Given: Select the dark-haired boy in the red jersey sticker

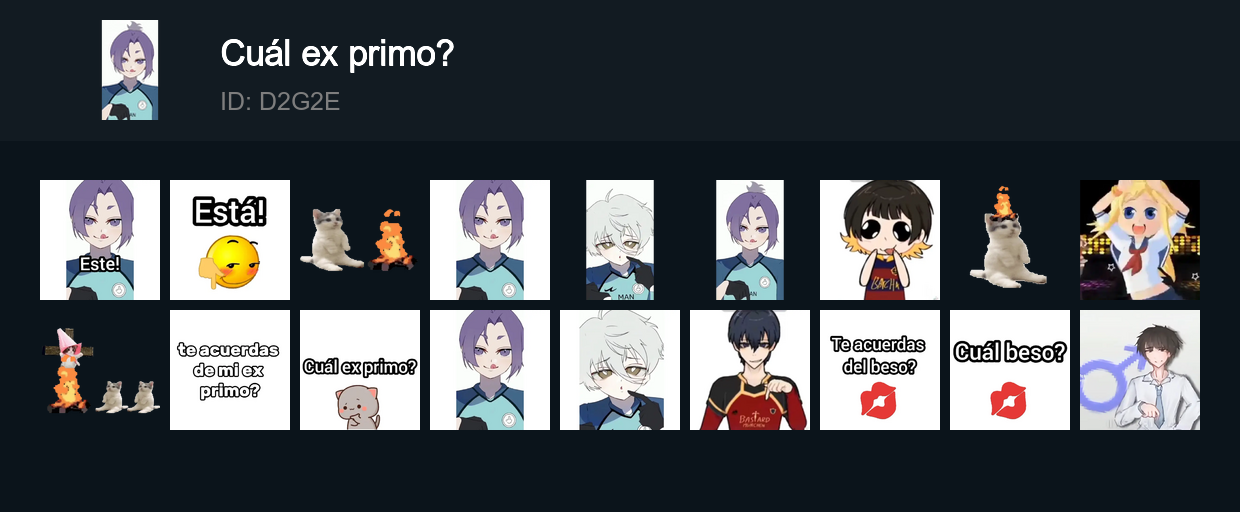Looking at the screenshot, I should tap(750, 370).
